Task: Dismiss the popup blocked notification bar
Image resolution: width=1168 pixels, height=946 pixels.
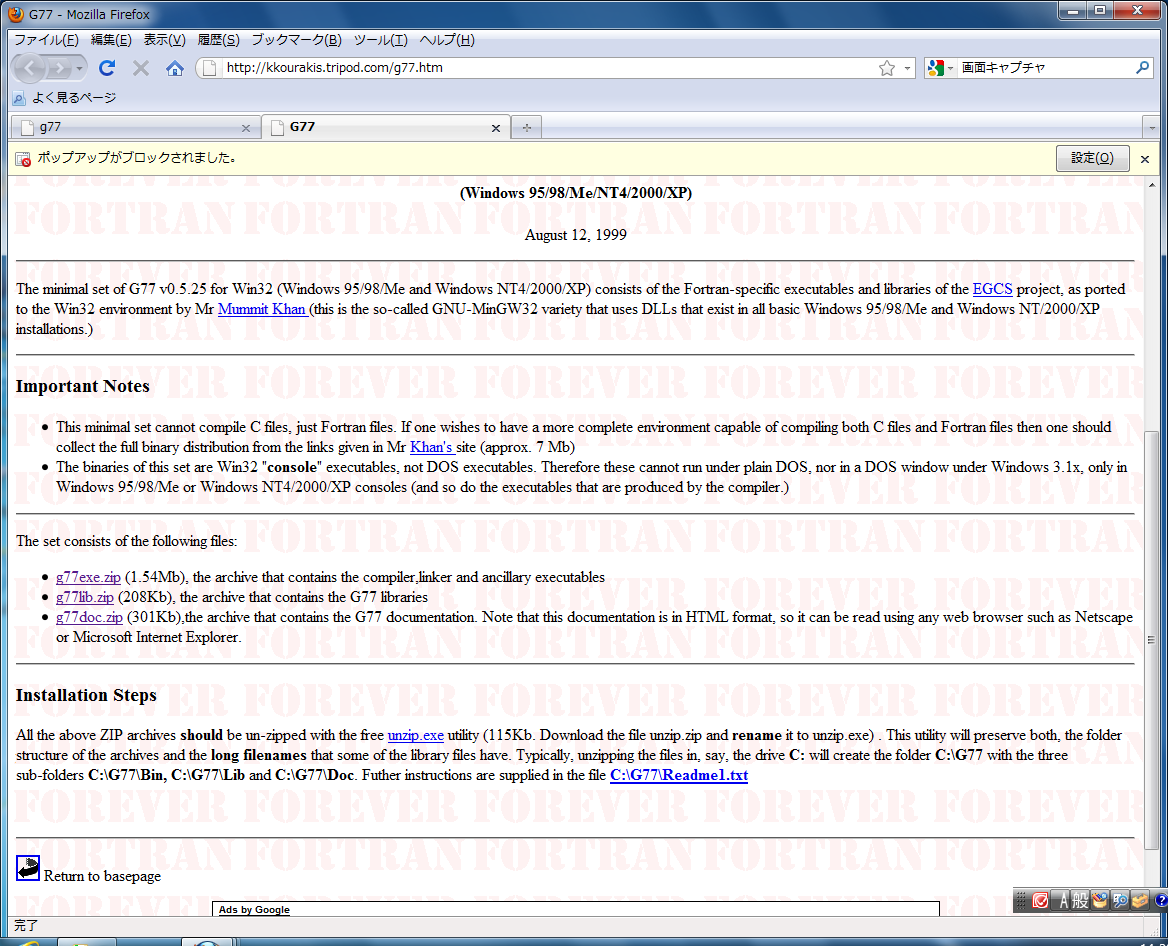Action: tap(1145, 159)
